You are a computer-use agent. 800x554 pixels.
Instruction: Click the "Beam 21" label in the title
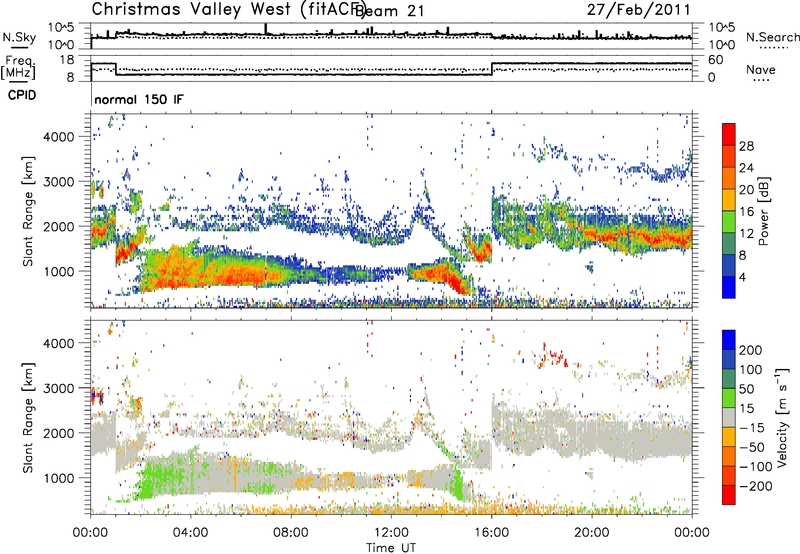(391, 11)
